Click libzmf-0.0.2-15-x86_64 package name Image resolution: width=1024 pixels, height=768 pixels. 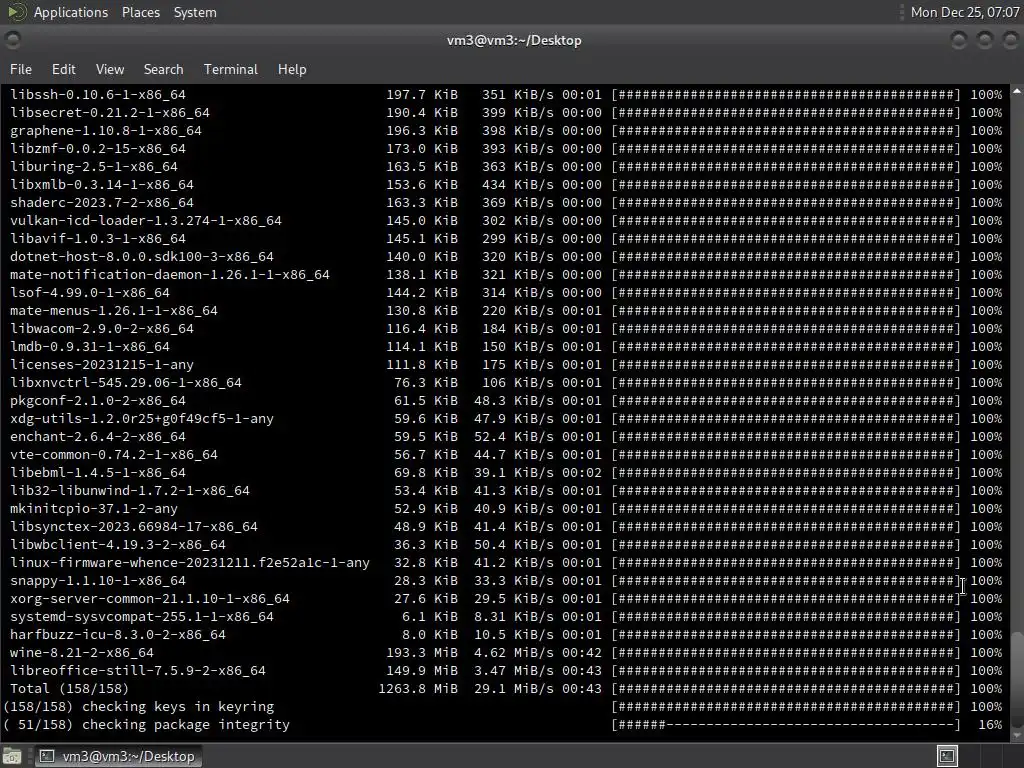click(x=98, y=148)
